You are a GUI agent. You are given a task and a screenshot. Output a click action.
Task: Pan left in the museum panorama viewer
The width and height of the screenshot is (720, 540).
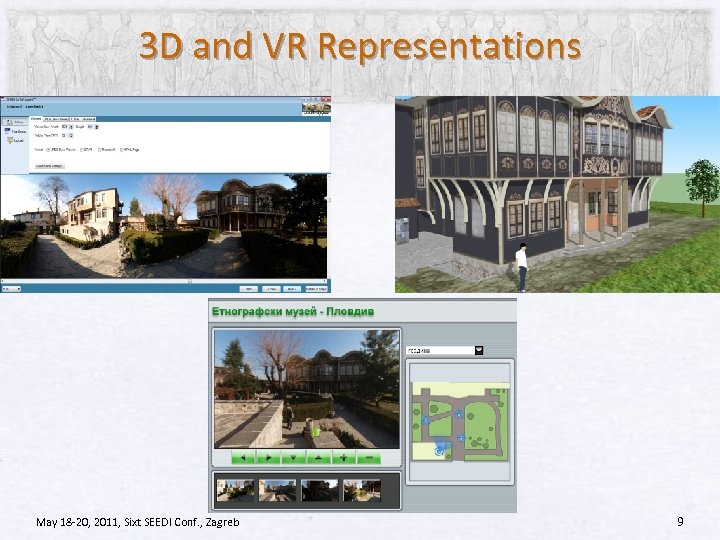coord(243,457)
